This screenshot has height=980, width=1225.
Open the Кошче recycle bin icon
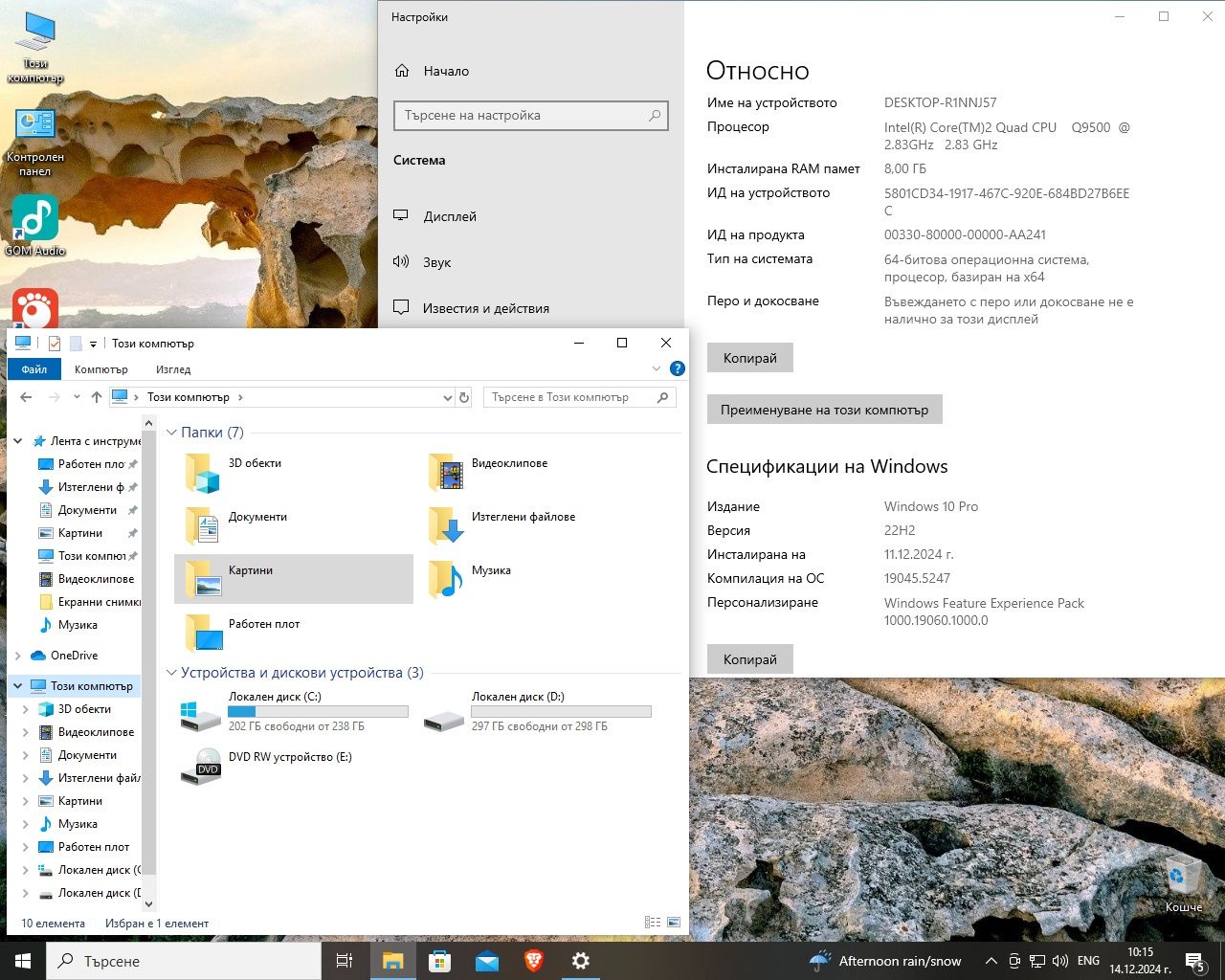(1183, 885)
